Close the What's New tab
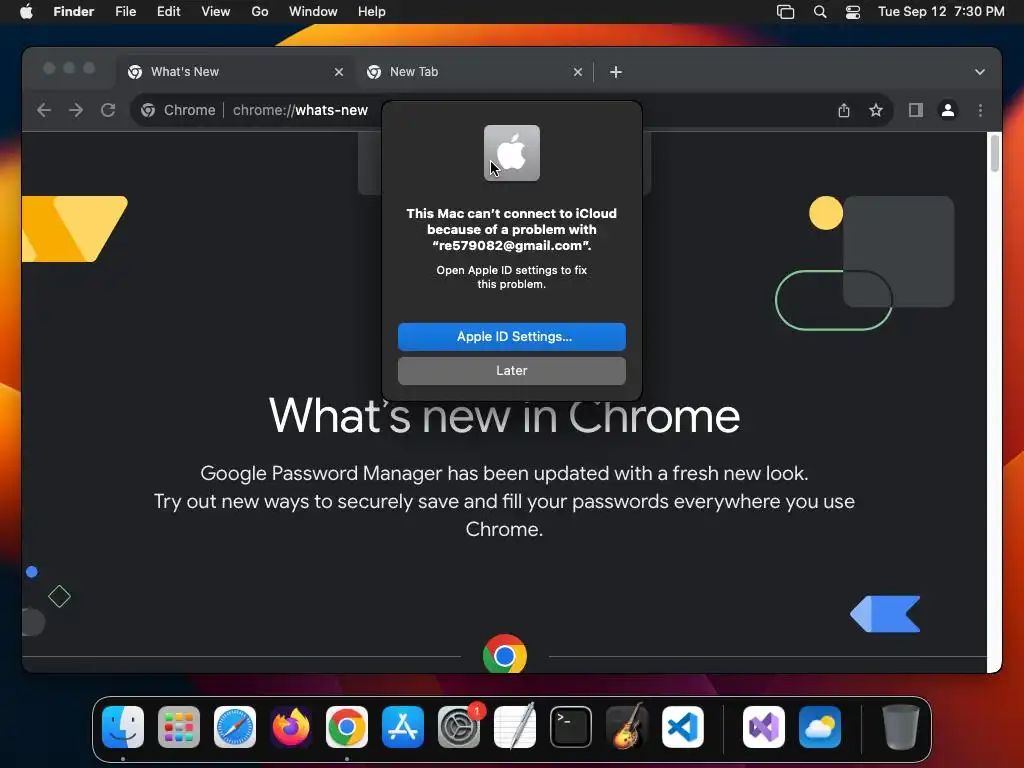Image resolution: width=1024 pixels, height=768 pixels. tap(339, 72)
